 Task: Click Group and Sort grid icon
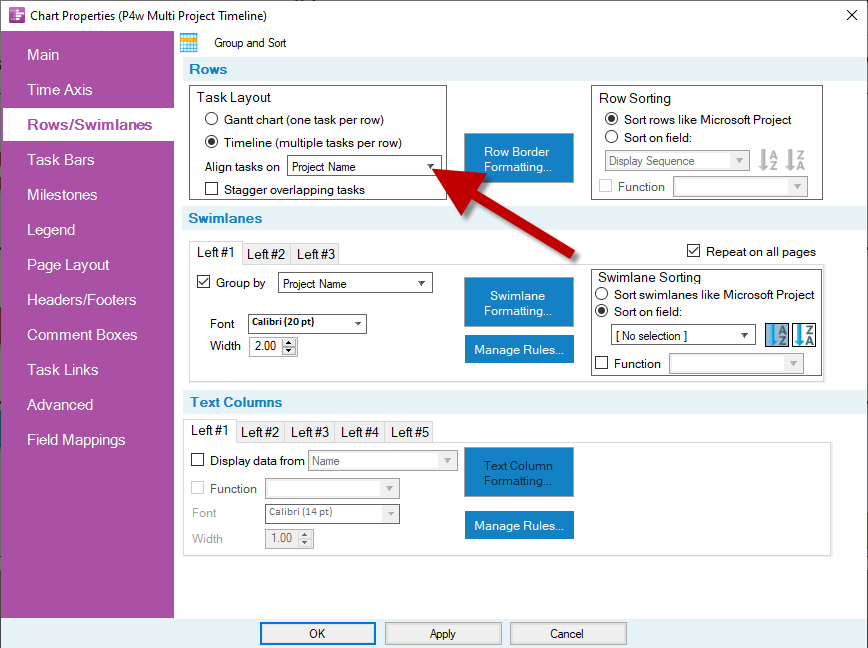(188, 43)
